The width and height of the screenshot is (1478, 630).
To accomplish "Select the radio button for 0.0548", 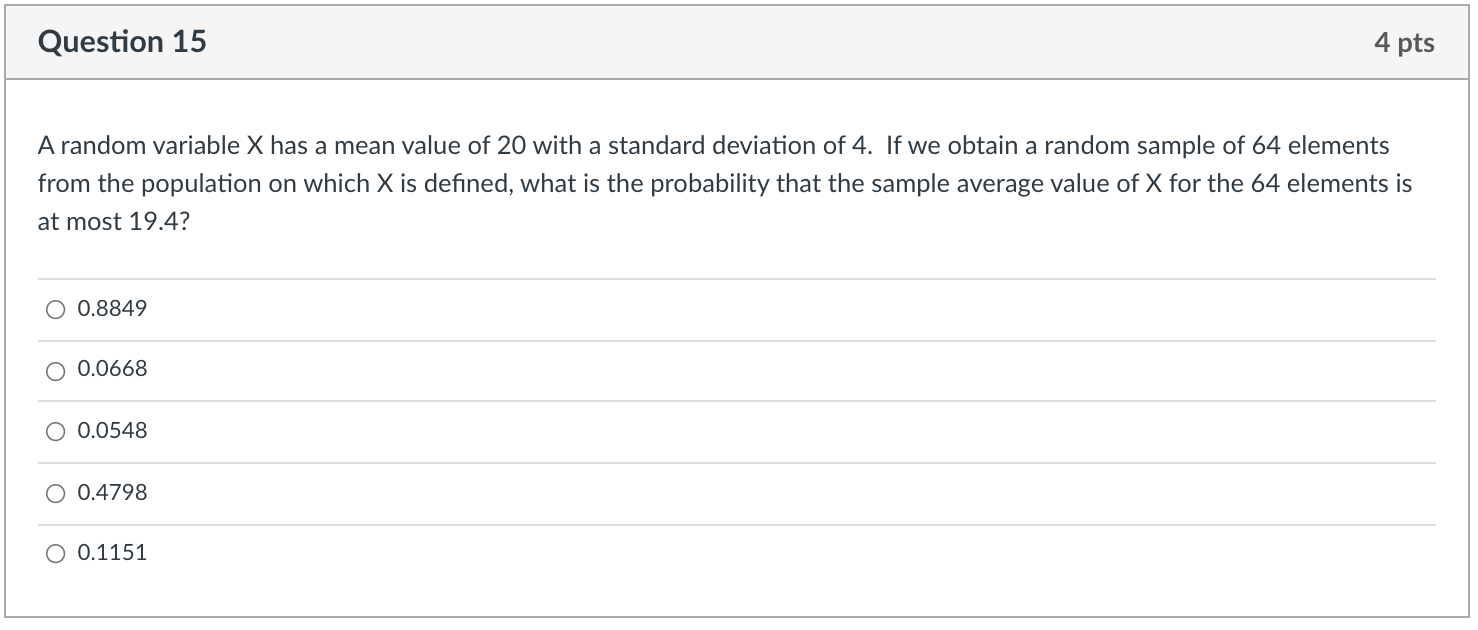I will coord(56,431).
